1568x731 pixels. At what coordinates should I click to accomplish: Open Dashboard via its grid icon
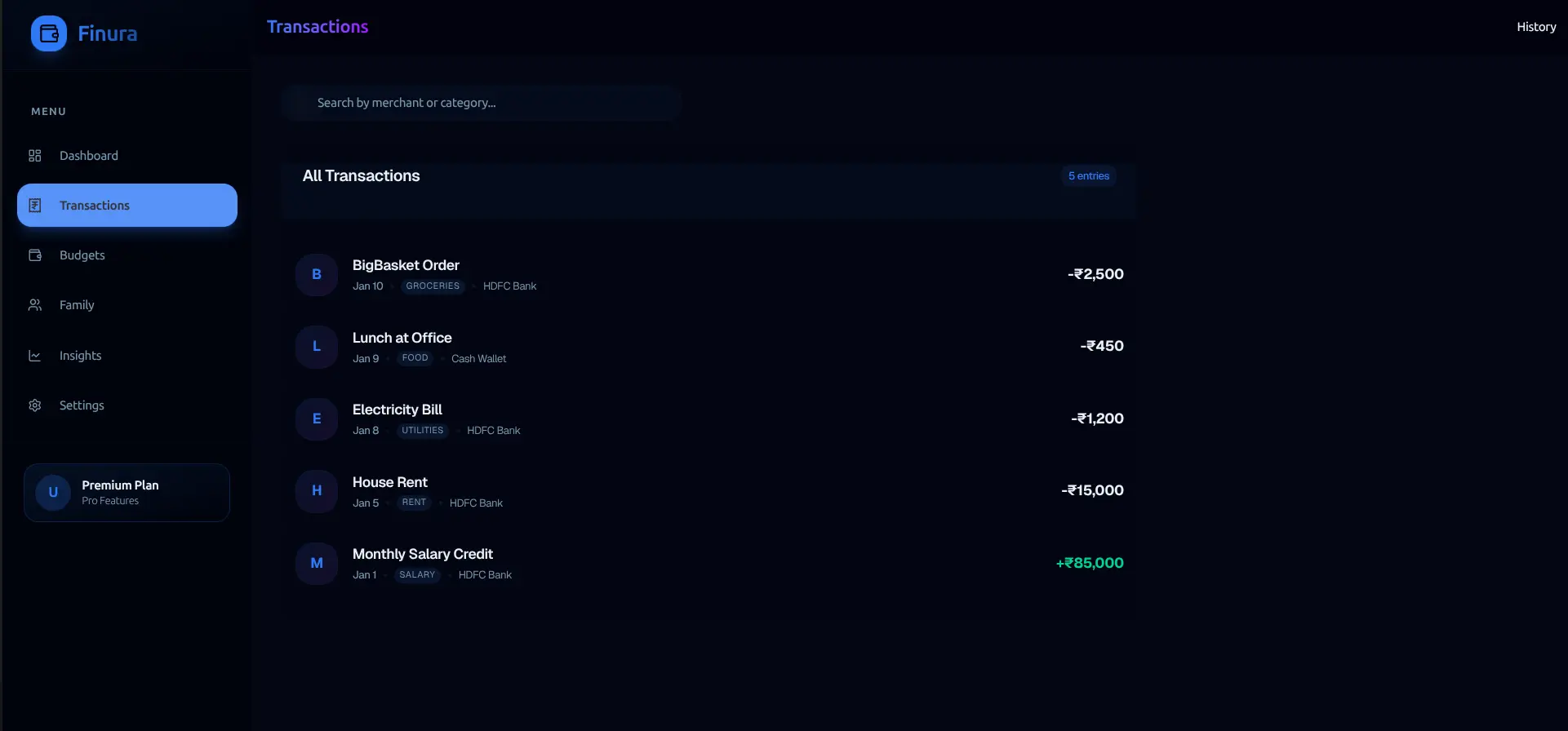click(35, 156)
